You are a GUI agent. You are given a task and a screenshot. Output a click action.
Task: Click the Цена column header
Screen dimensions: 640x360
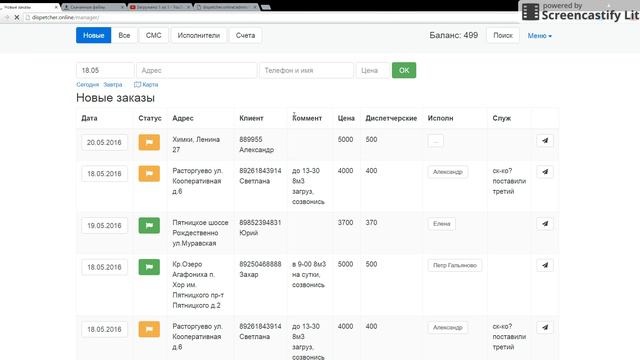click(346, 118)
